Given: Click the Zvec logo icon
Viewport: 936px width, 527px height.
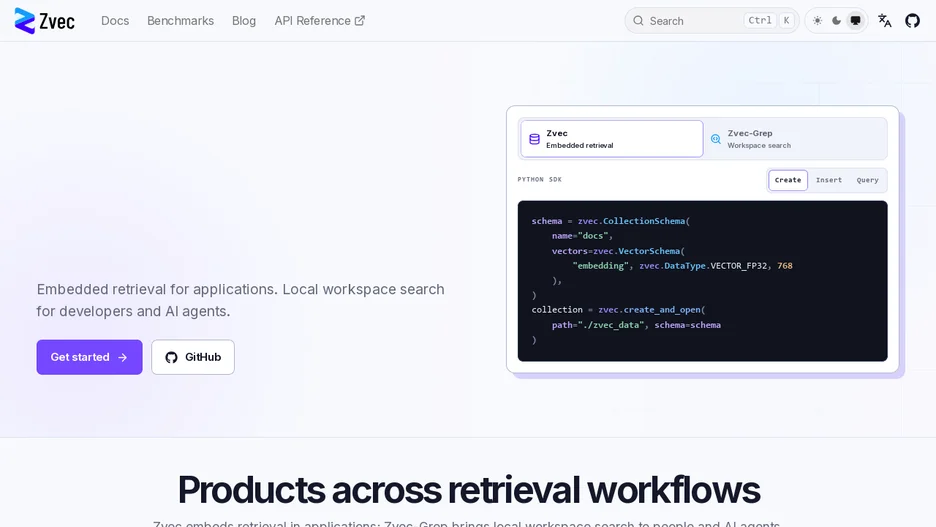Looking at the screenshot, I should (24, 21).
